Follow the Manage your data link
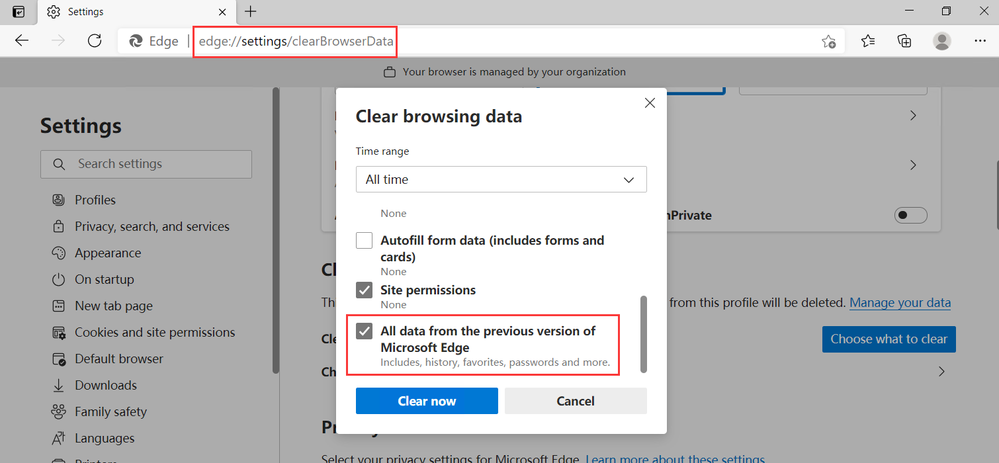 899,302
